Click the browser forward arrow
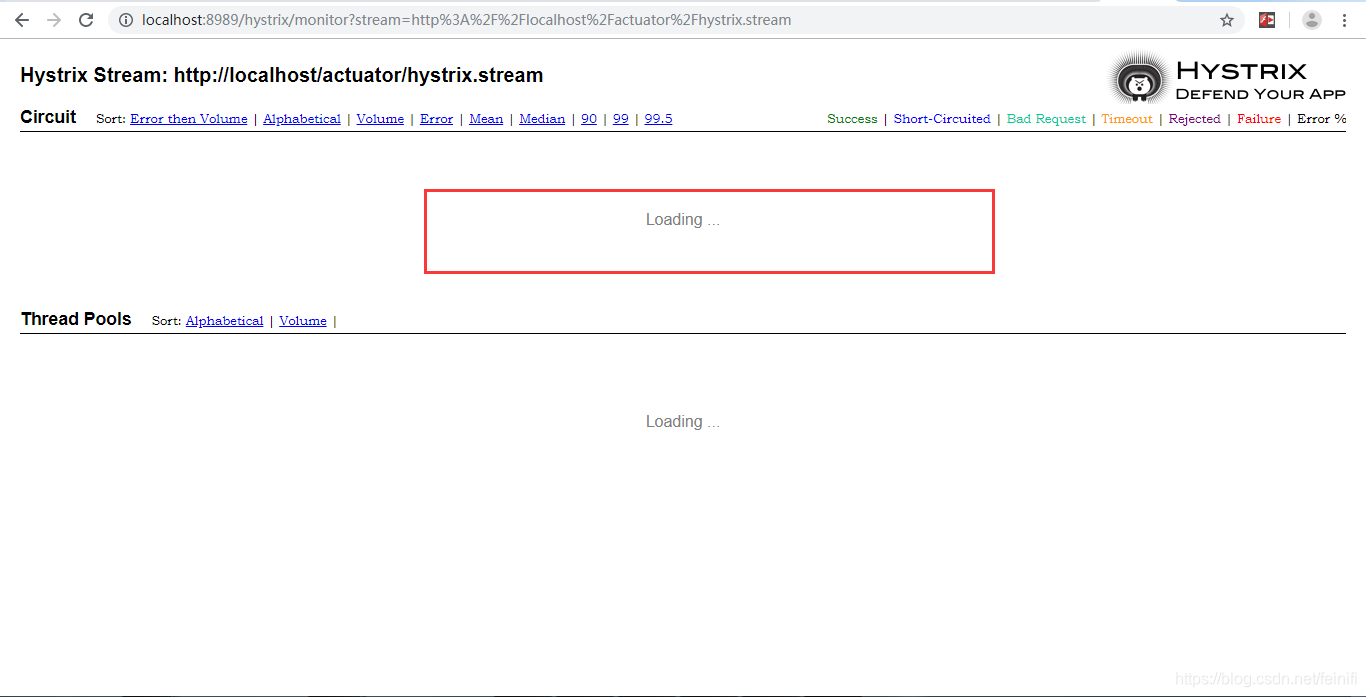 point(54,20)
